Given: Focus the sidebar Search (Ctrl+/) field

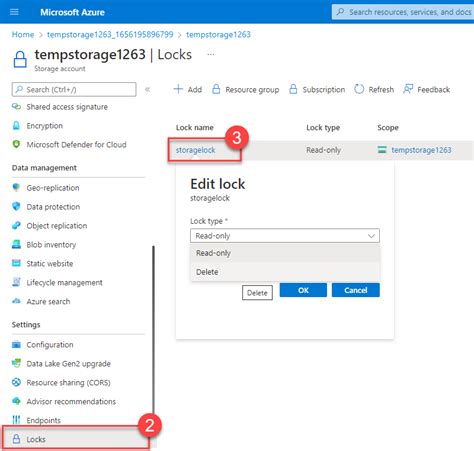Looking at the screenshot, I should click(74, 89).
